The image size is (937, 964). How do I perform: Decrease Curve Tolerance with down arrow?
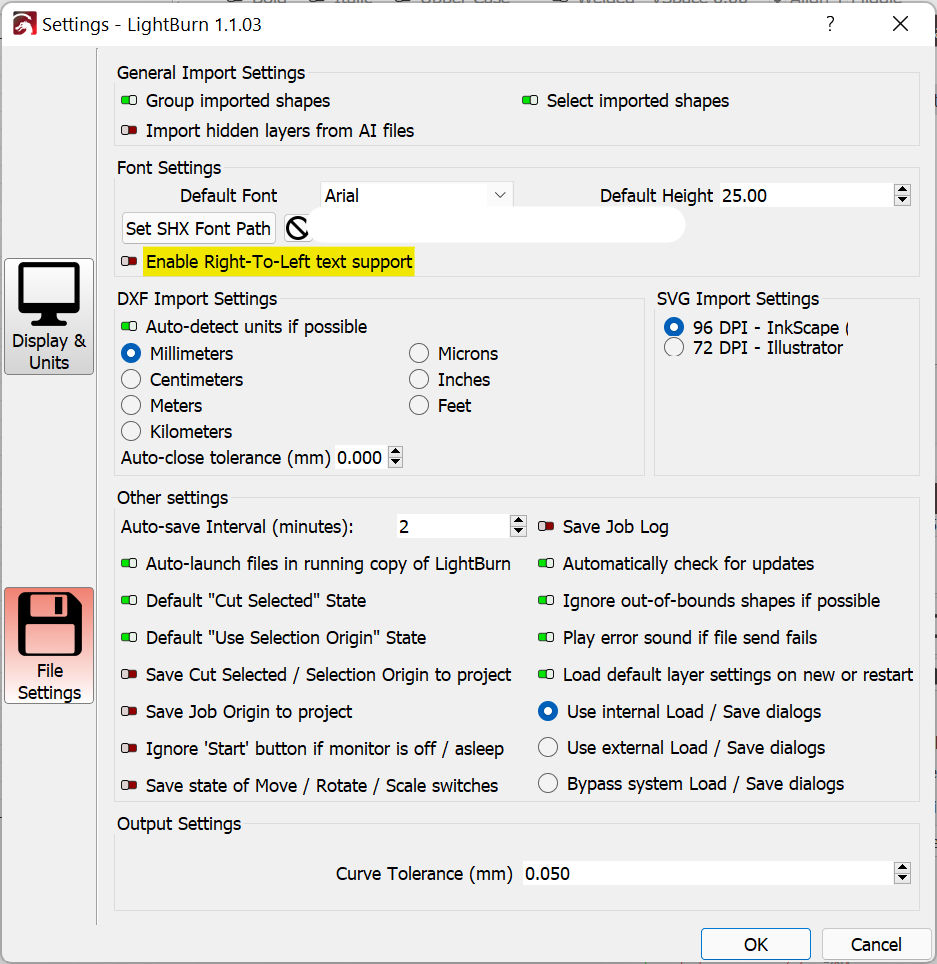coord(902,878)
